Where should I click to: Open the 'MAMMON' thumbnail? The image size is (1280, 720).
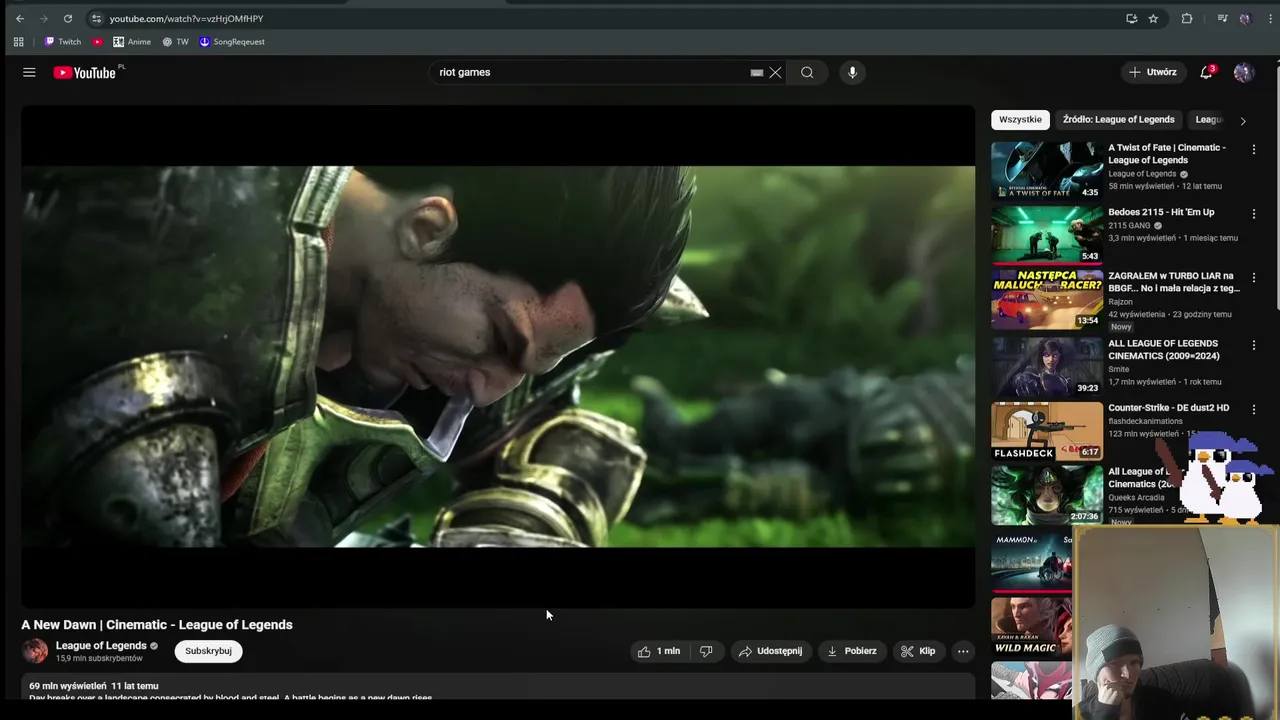point(1031,561)
